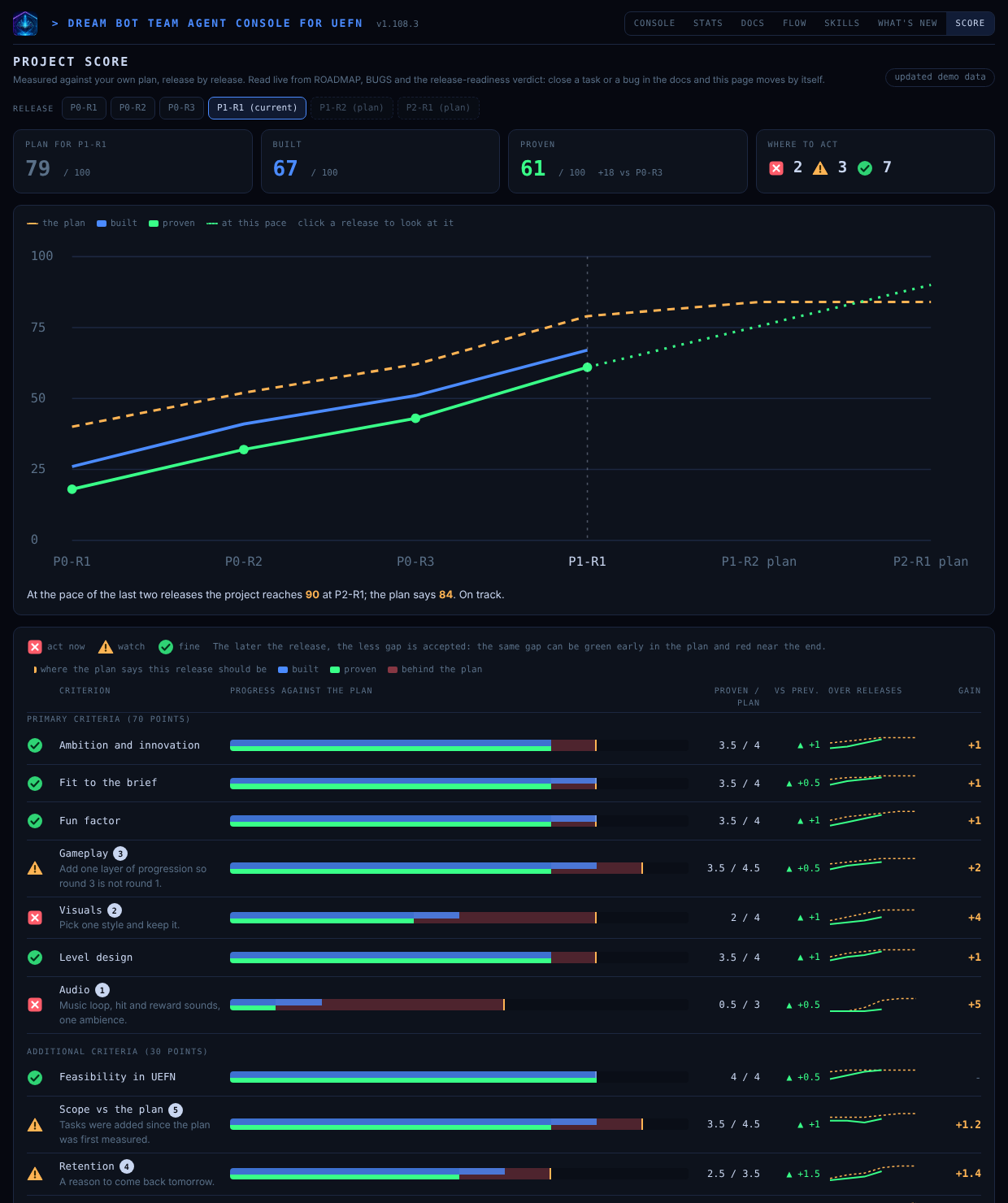Click the warning icon beside Scope vs the plan
This screenshot has height=1203, width=1008.
[35, 1125]
